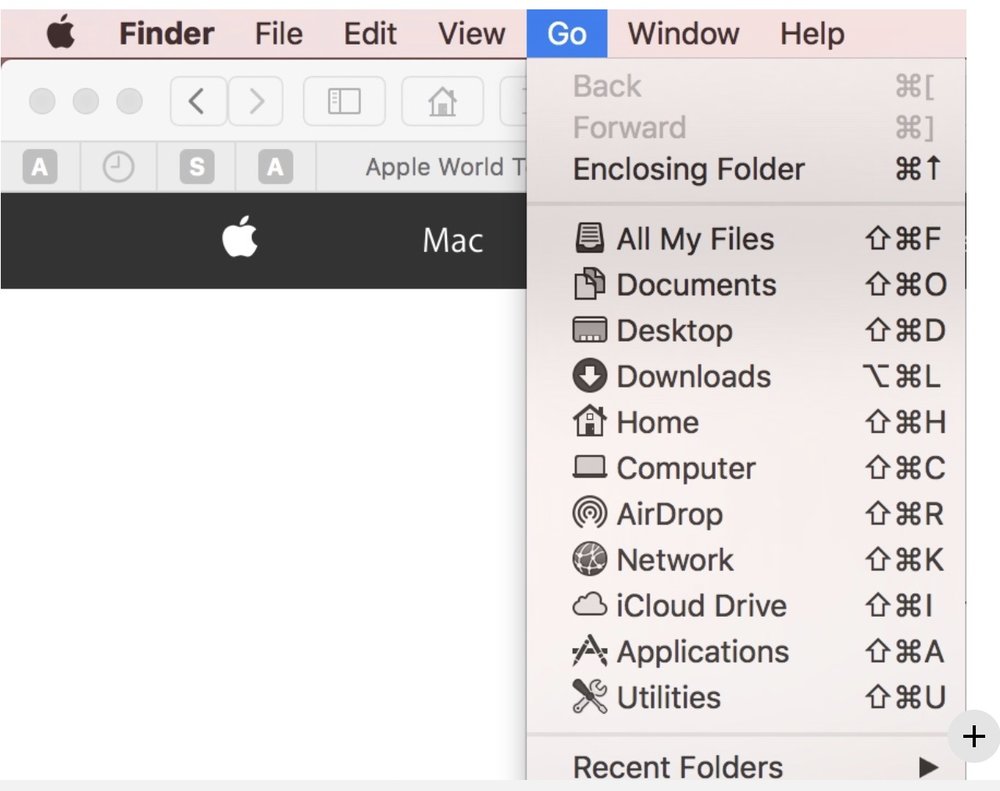Click the Applications icon

click(x=589, y=651)
